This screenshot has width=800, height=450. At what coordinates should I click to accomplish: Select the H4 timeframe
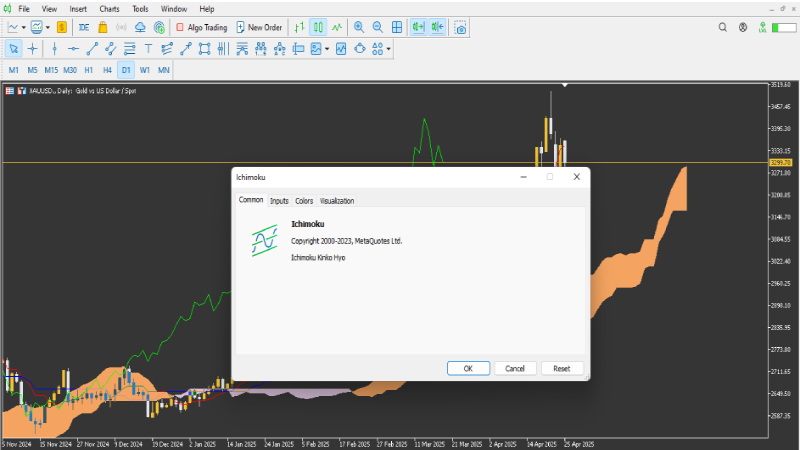tap(107, 70)
